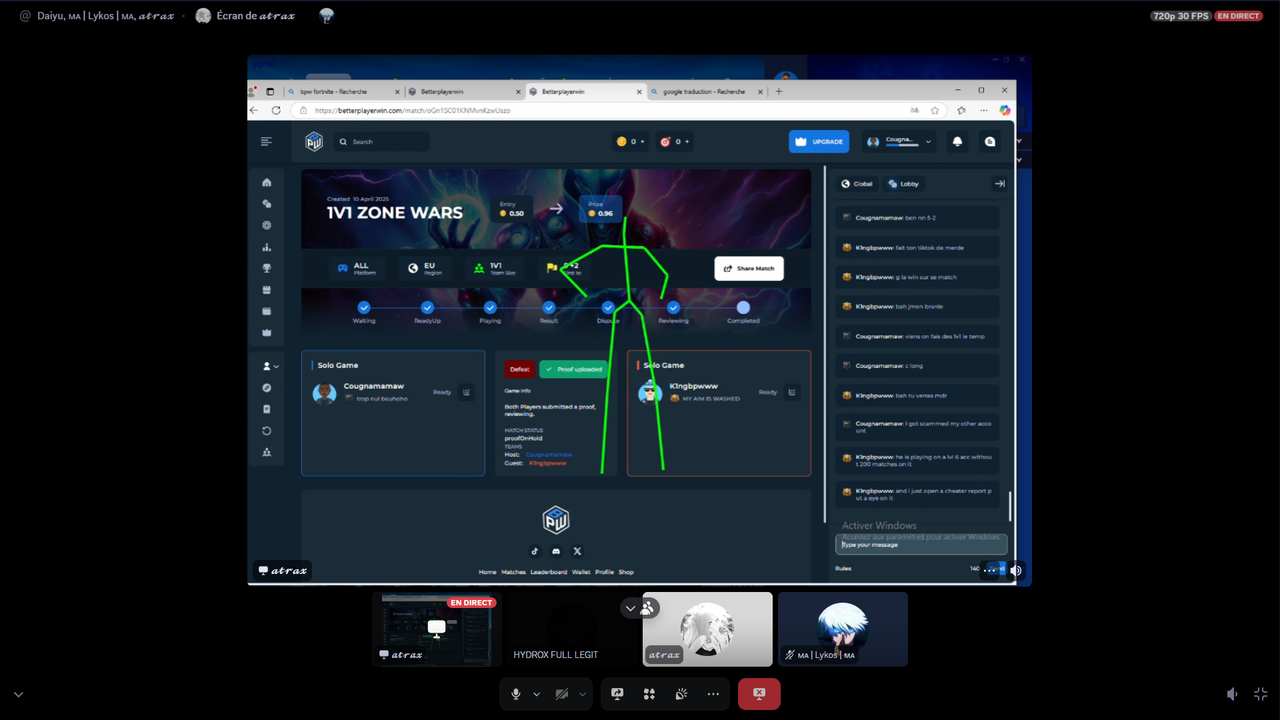Click the 720p 30 FPS quality badge
1280x720 pixels.
click(x=1180, y=16)
